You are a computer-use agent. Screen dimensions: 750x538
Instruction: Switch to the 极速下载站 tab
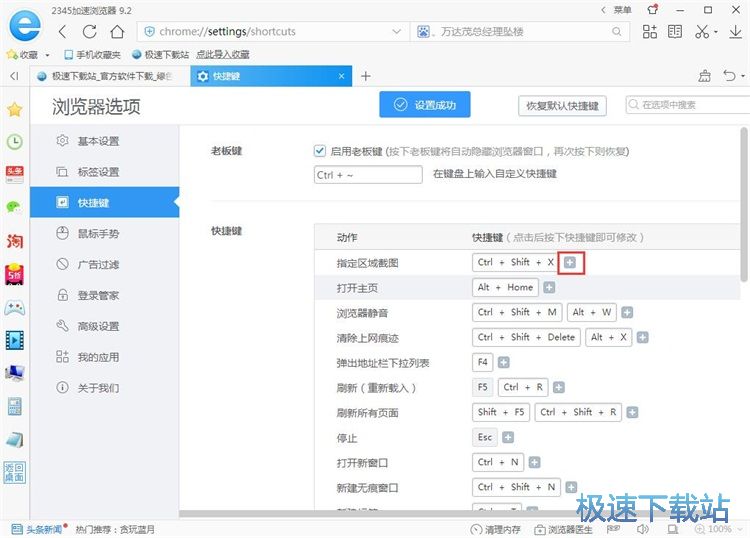(110, 76)
